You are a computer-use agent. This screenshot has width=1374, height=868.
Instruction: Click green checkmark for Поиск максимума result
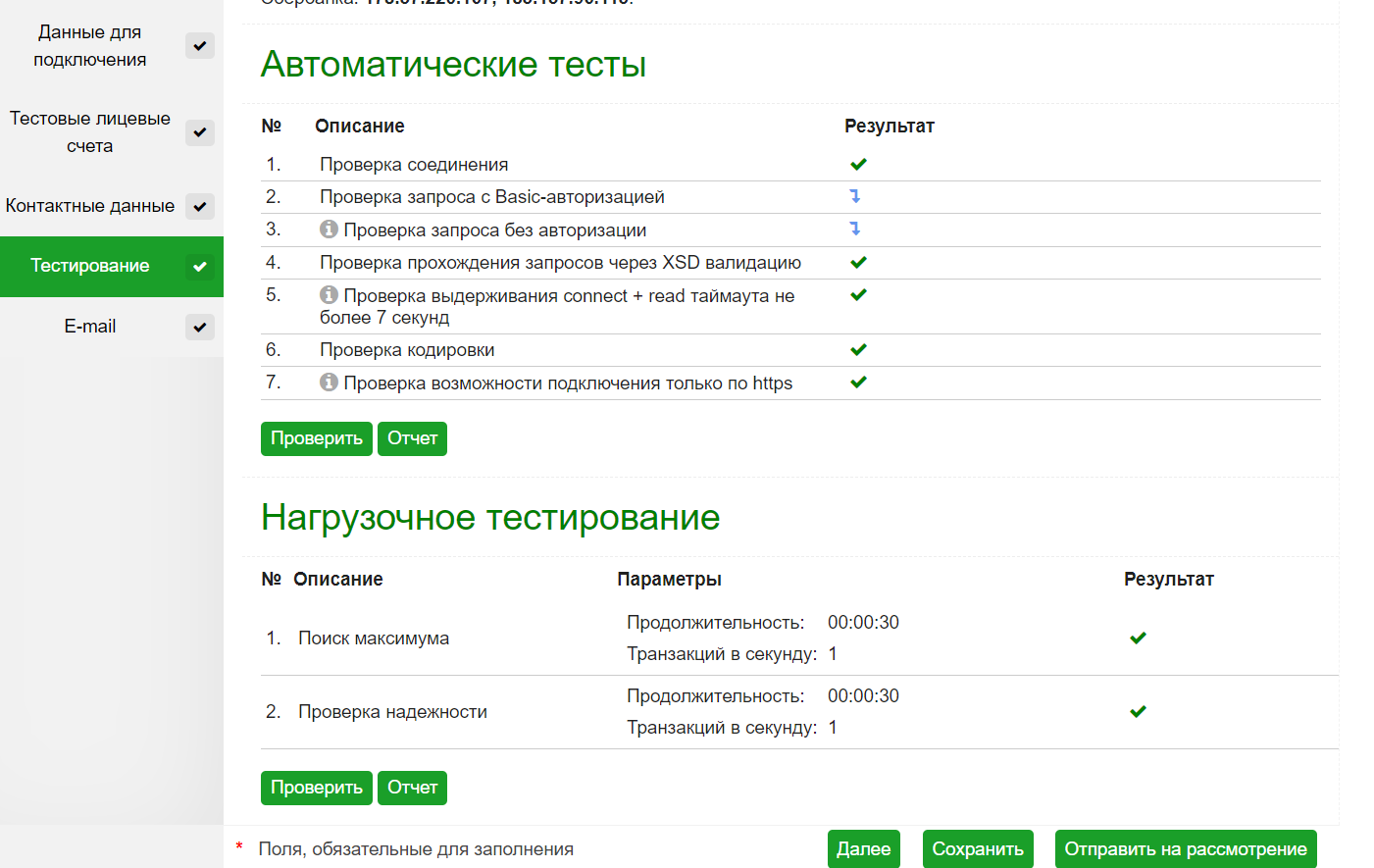click(x=1138, y=638)
